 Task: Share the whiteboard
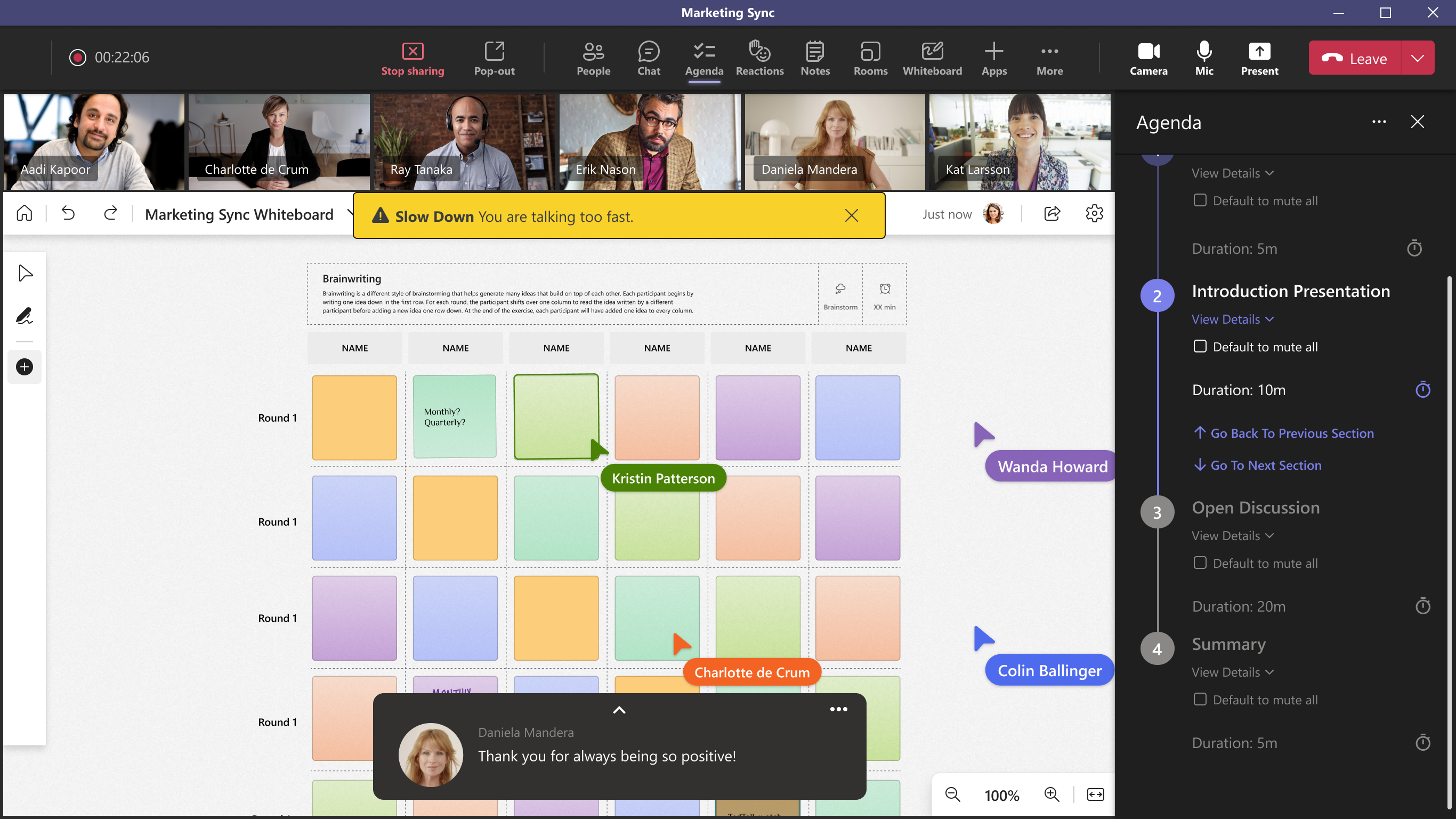point(1052,214)
